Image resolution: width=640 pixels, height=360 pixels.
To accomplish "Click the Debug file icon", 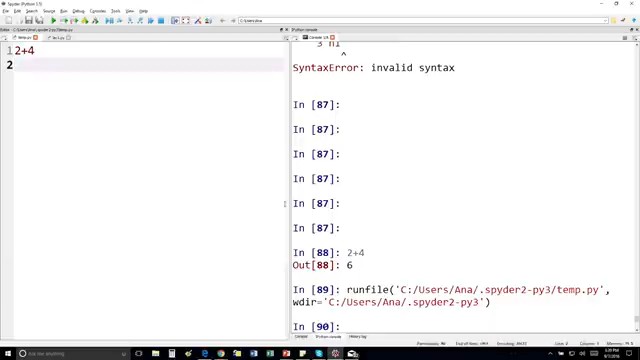I will tap(109, 20).
